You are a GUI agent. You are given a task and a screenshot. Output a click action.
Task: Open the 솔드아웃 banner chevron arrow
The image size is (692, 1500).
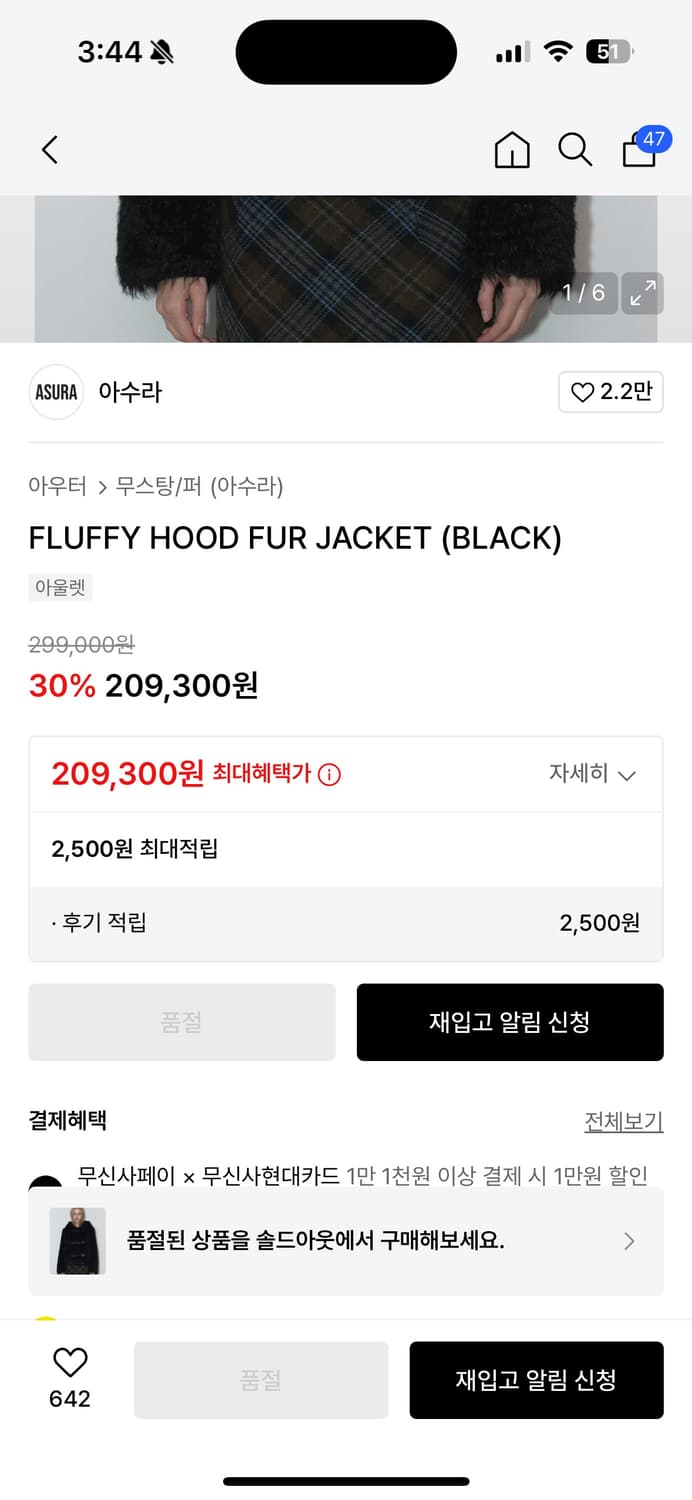629,1241
